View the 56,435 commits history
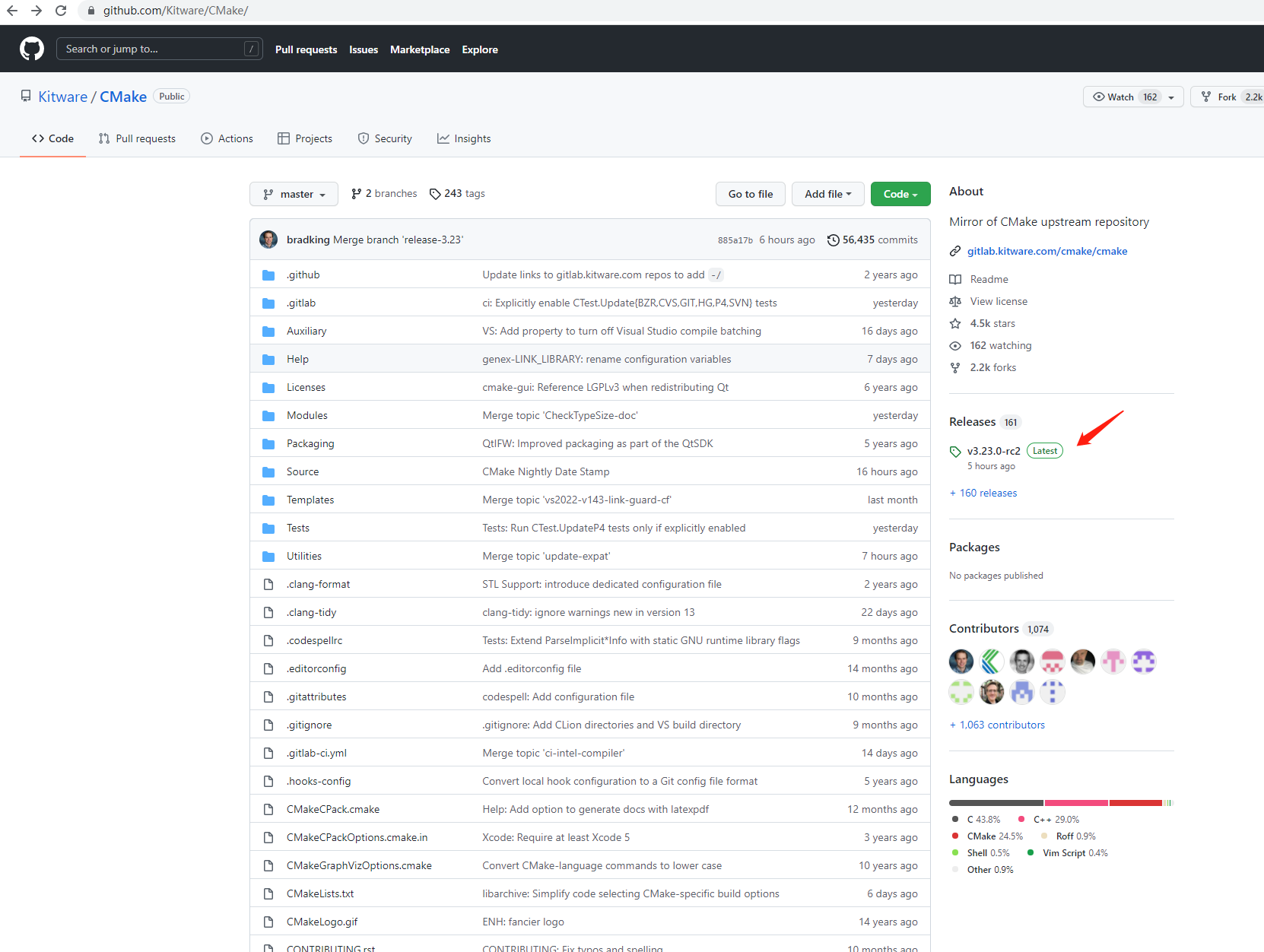Image resolution: width=1264 pixels, height=952 pixels. tap(872, 240)
